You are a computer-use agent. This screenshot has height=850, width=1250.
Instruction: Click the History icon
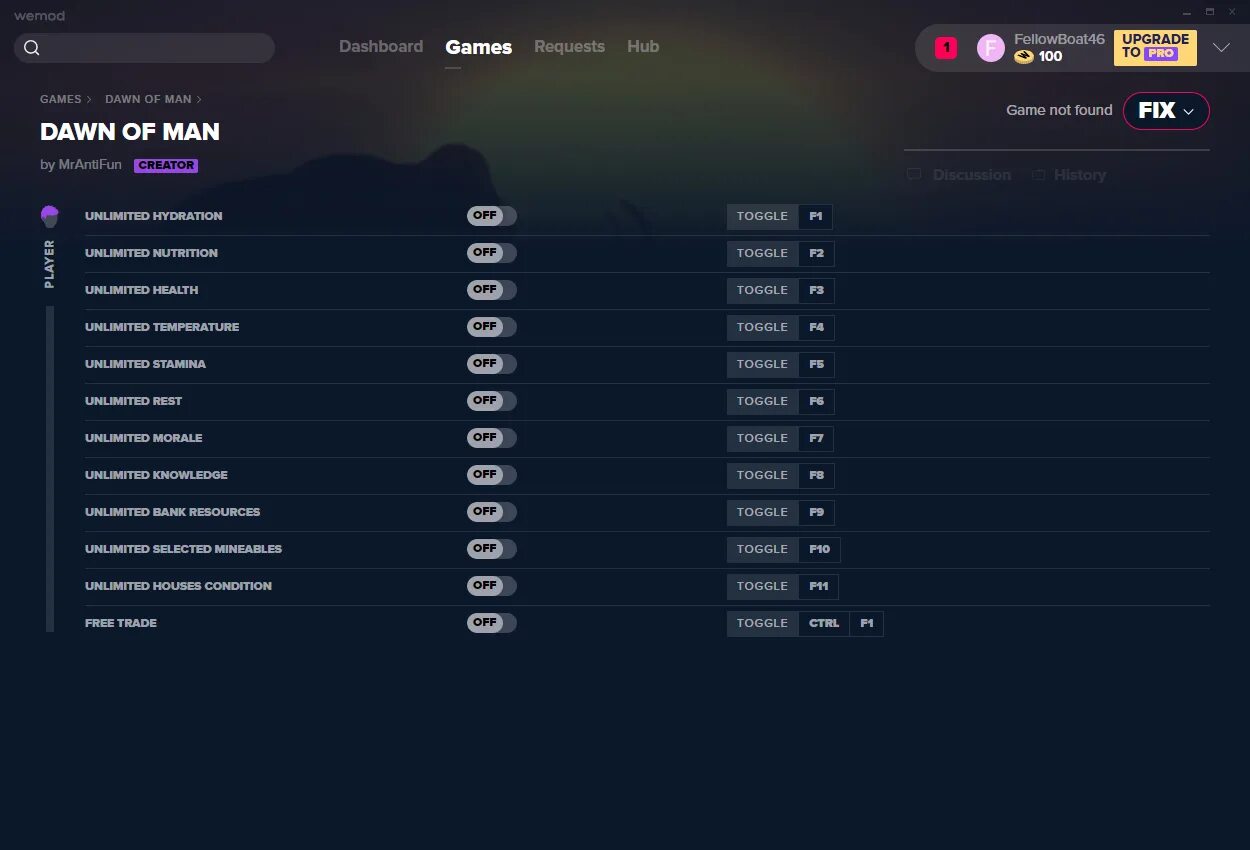1039,175
